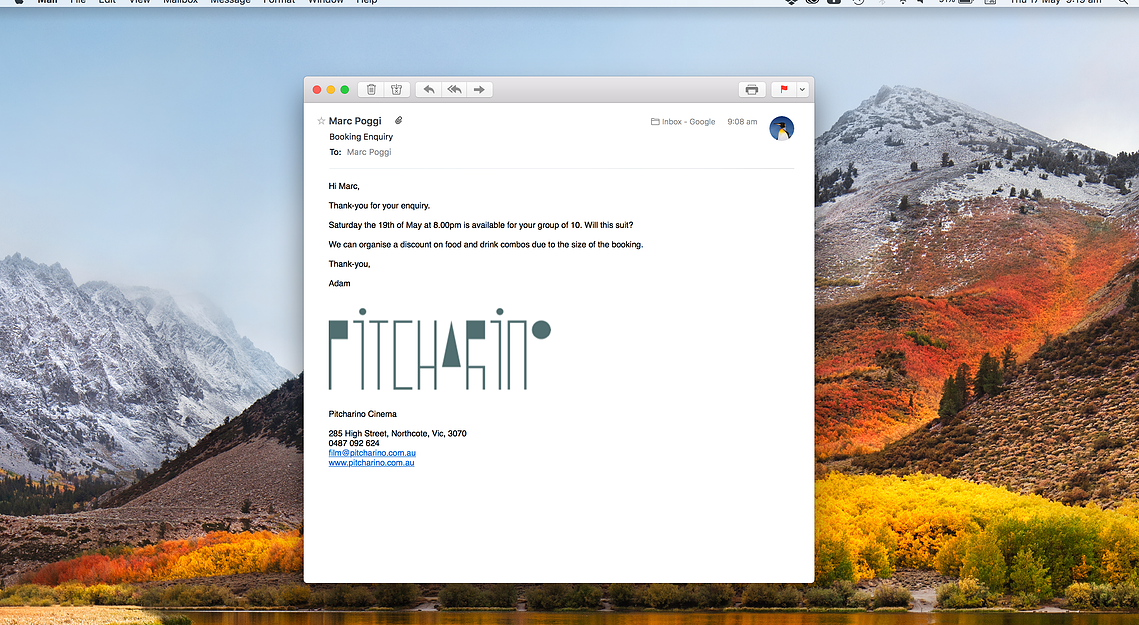1139x625 pixels.
Task: Click the discount on food and drink line
Action: pyautogui.click(x=486, y=245)
